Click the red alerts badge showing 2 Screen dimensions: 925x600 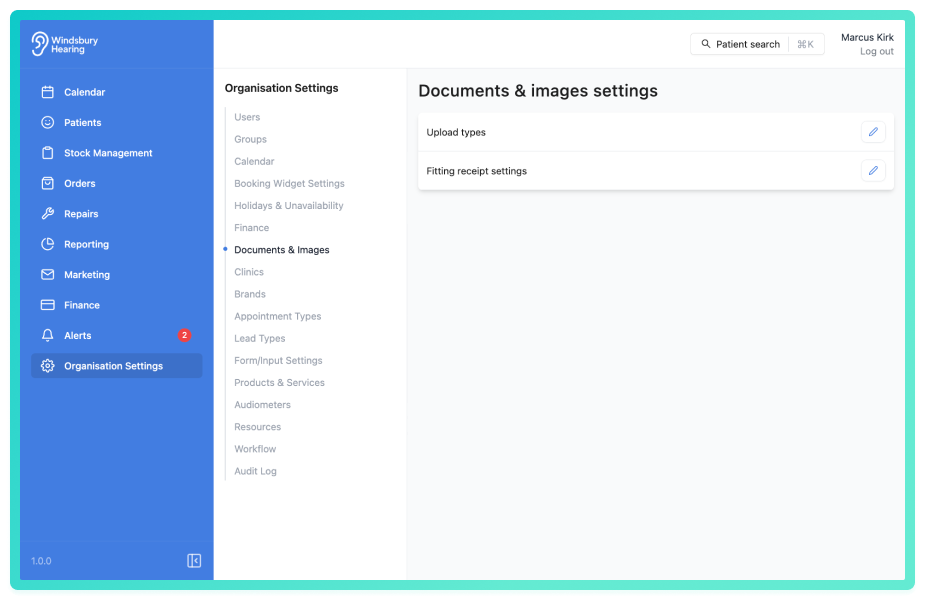(184, 335)
